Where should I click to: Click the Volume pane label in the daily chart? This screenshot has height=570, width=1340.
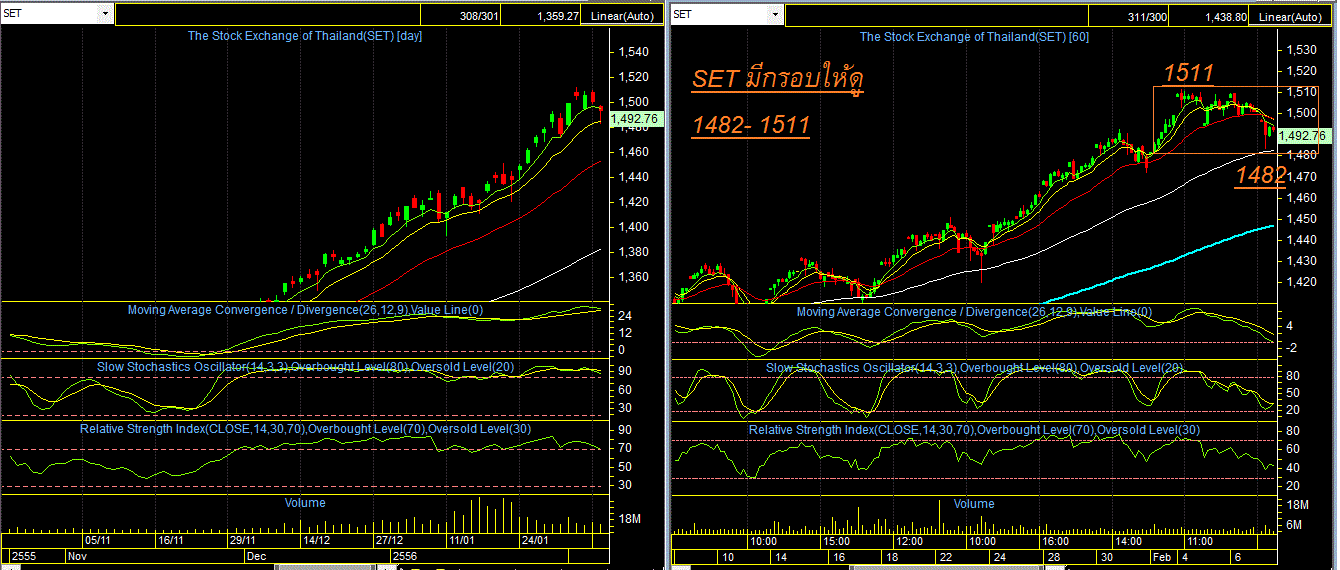[305, 503]
